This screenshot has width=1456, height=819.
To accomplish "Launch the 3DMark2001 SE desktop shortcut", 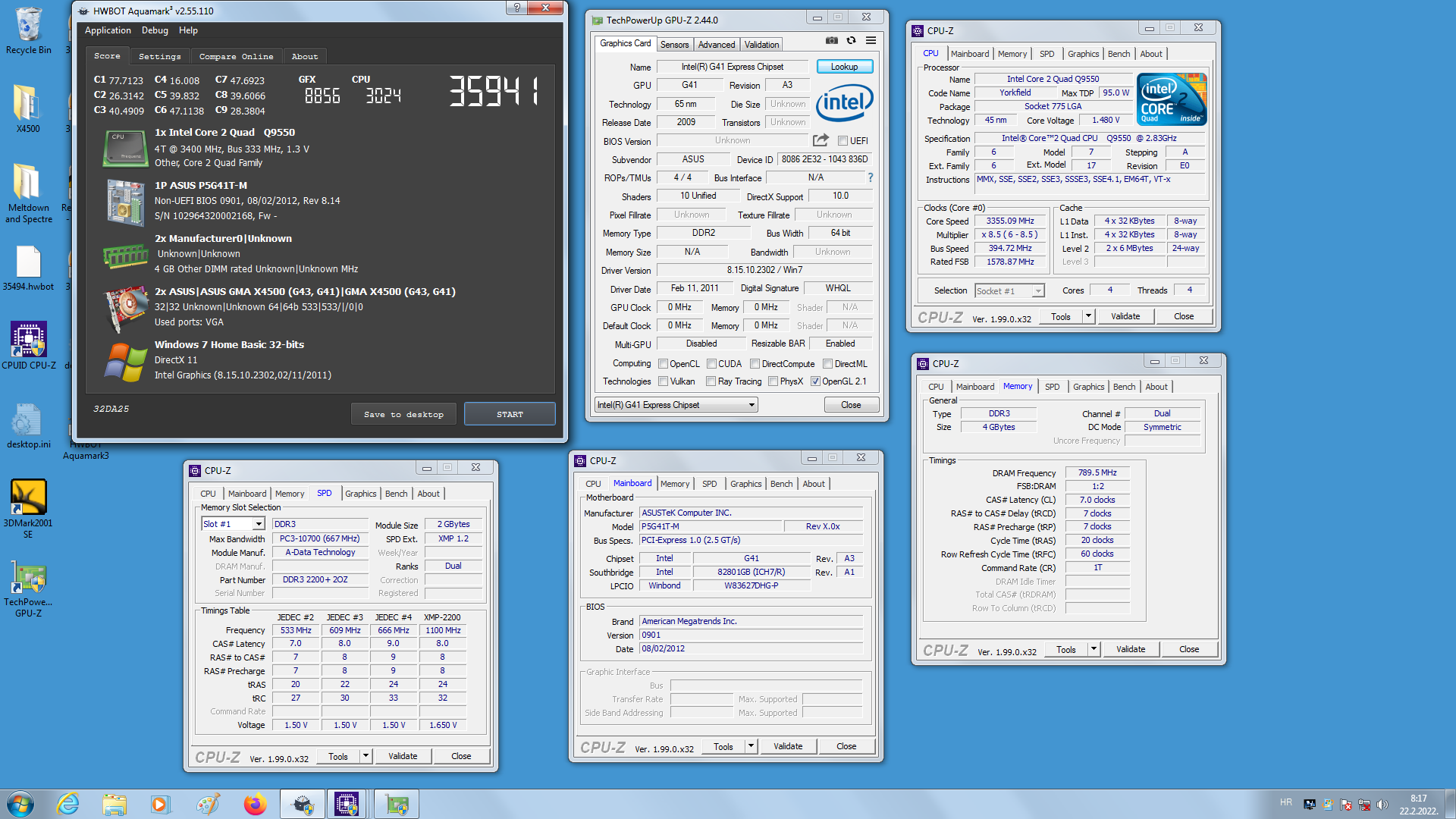I will coord(28,508).
